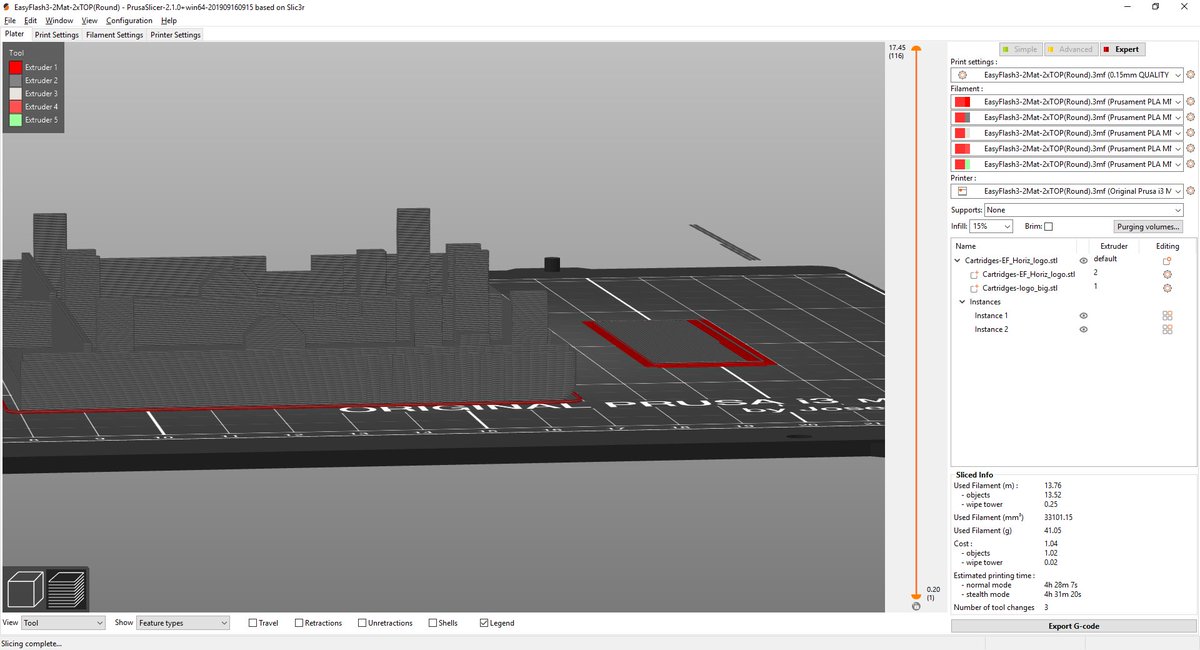Tick the Brim checkbox
This screenshot has height=650, width=1200.
(1048, 227)
